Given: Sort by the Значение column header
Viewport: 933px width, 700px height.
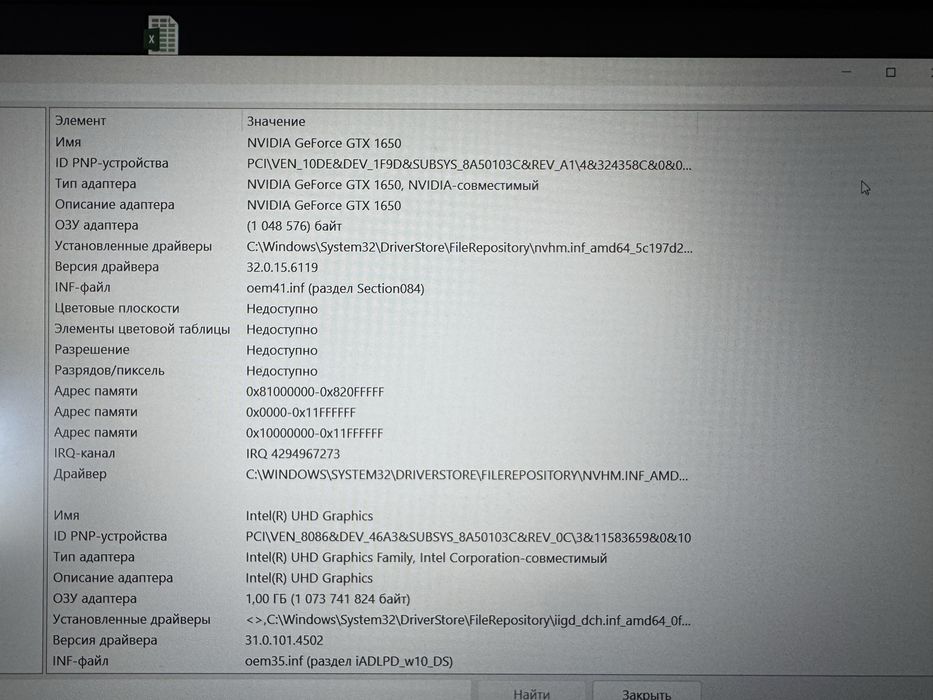Looking at the screenshot, I should coord(470,121).
